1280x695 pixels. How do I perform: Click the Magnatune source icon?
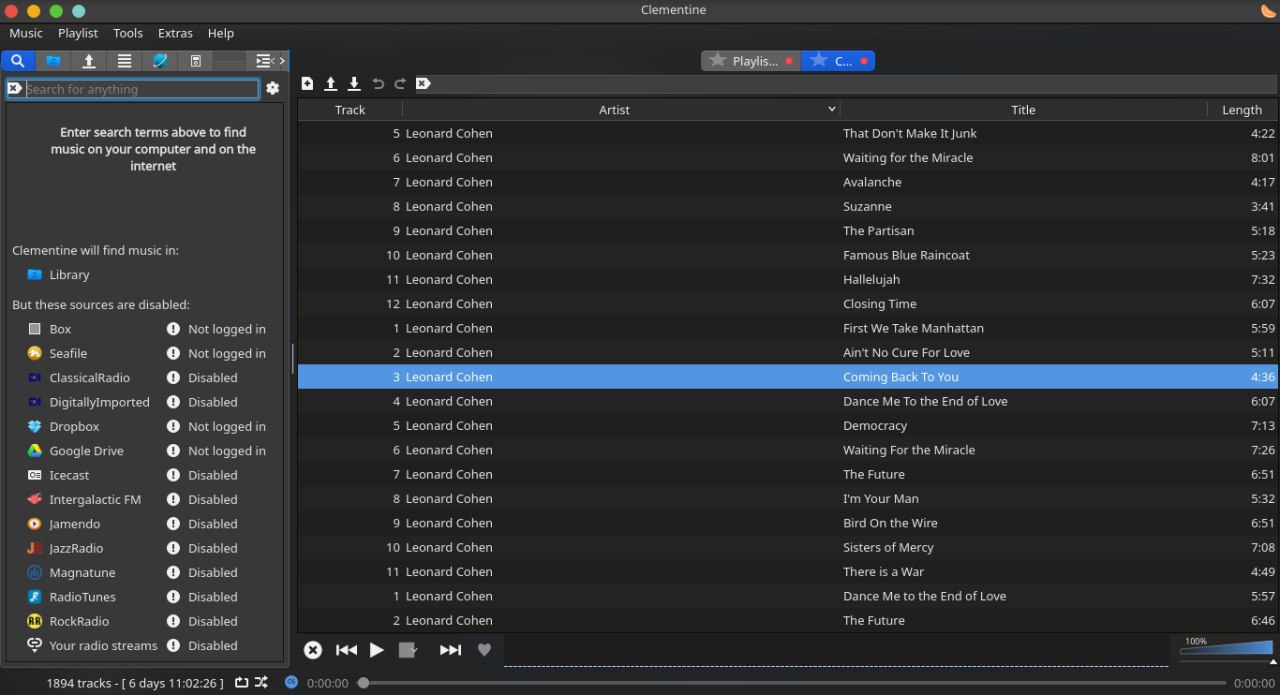click(34, 573)
